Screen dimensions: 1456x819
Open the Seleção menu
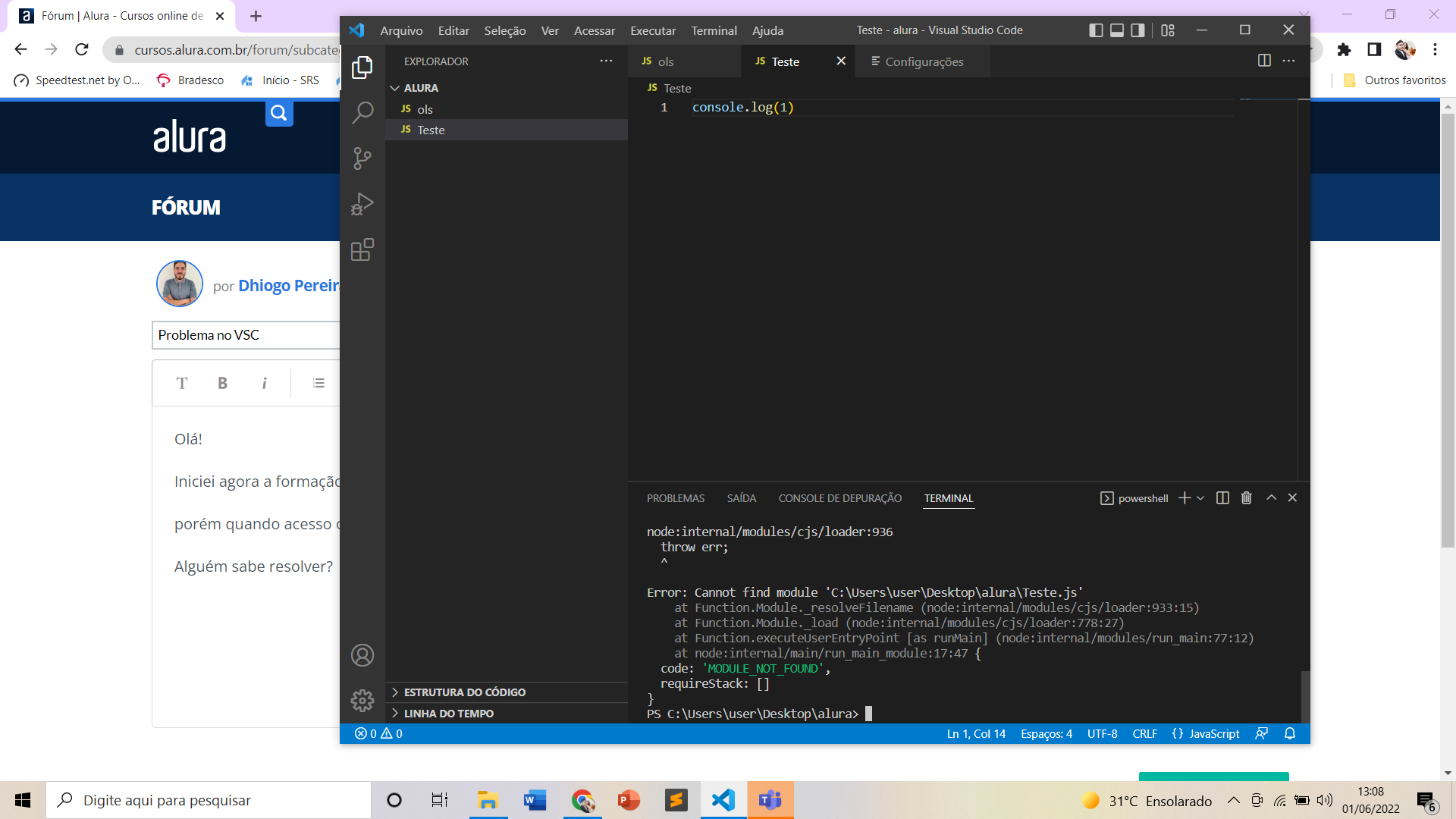(x=505, y=30)
